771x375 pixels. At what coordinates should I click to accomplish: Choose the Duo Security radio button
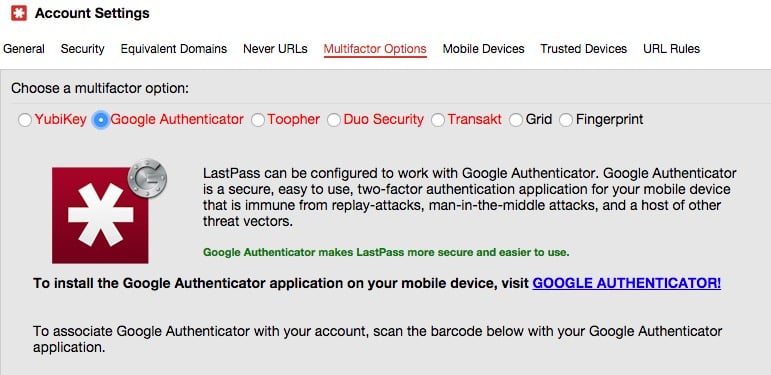pyautogui.click(x=333, y=120)
